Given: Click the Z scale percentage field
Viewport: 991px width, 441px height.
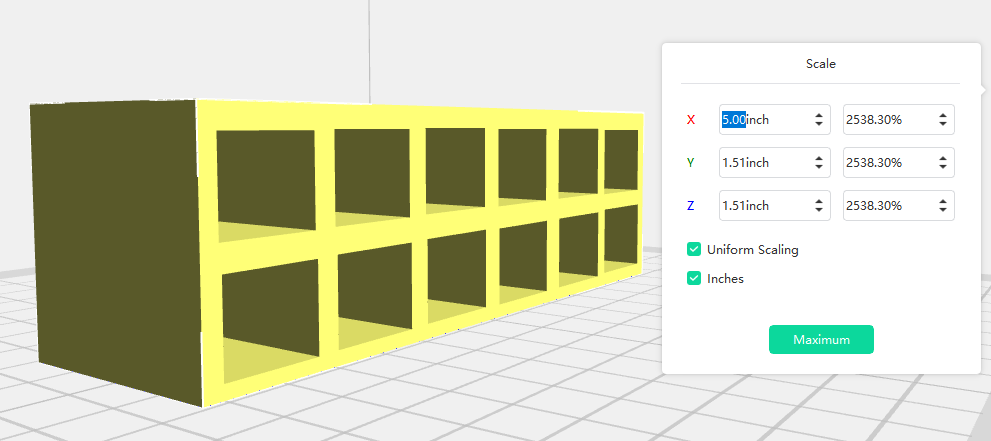Looking at the screenshot, I should tap(898, 205).
